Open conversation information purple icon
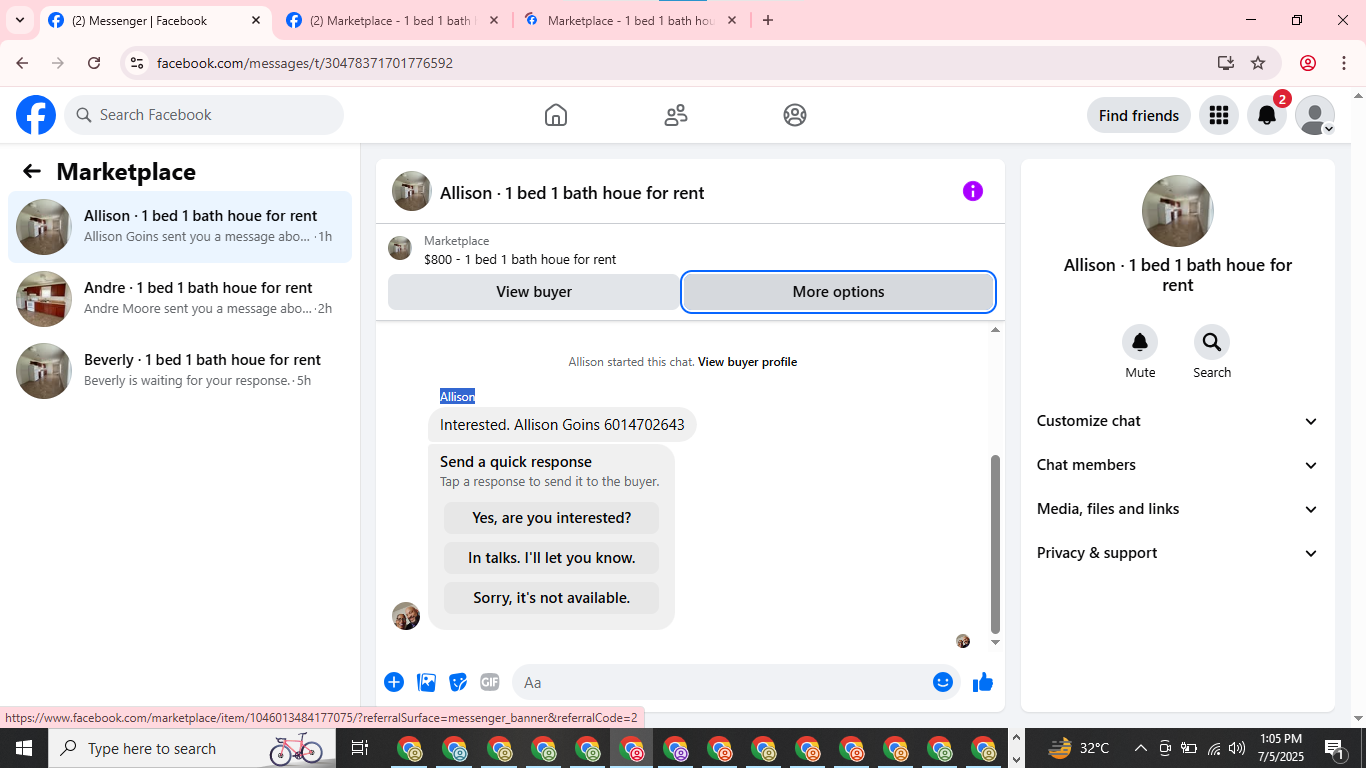1366x768 pixels. 973,191
